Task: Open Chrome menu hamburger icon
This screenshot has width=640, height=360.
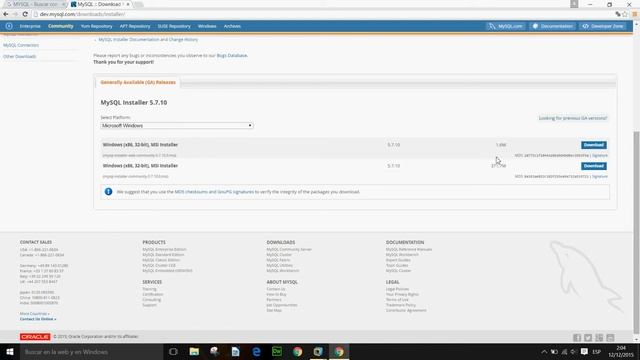Action: 635,14
